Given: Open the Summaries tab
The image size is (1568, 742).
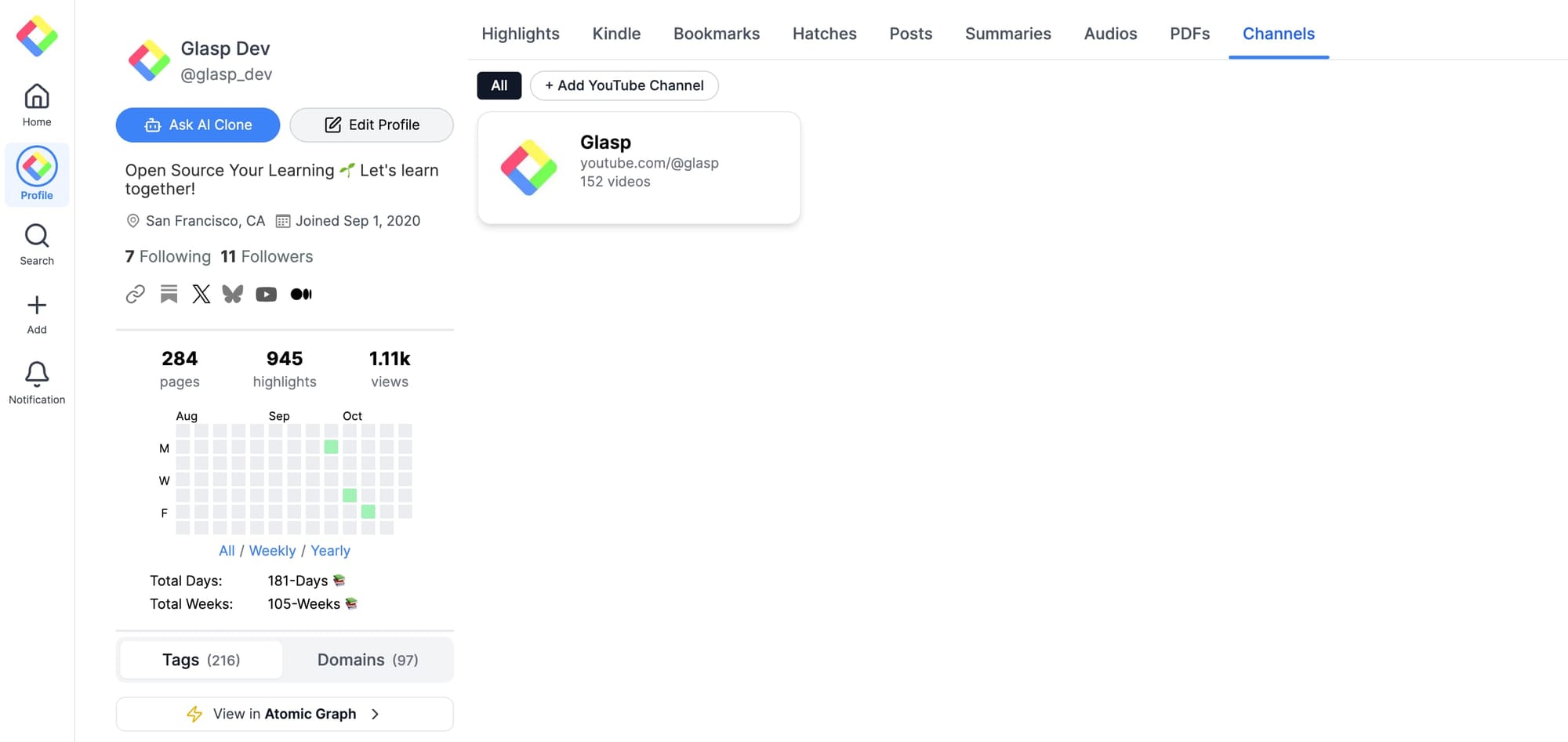Looking at the screenshot, I should click(x=1007, y=34).
